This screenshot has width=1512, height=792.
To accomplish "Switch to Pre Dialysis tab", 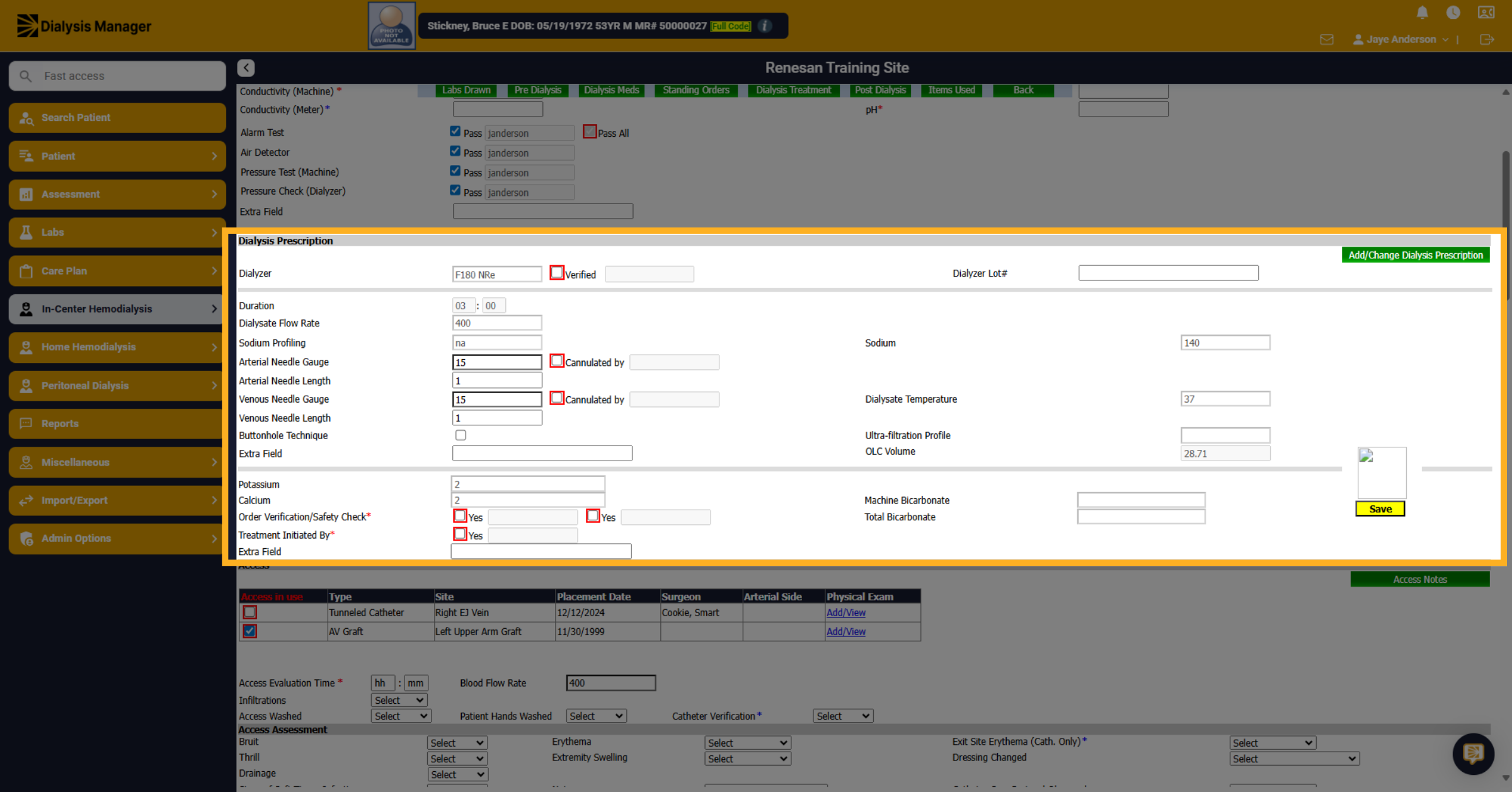I will tap(537, 90).
